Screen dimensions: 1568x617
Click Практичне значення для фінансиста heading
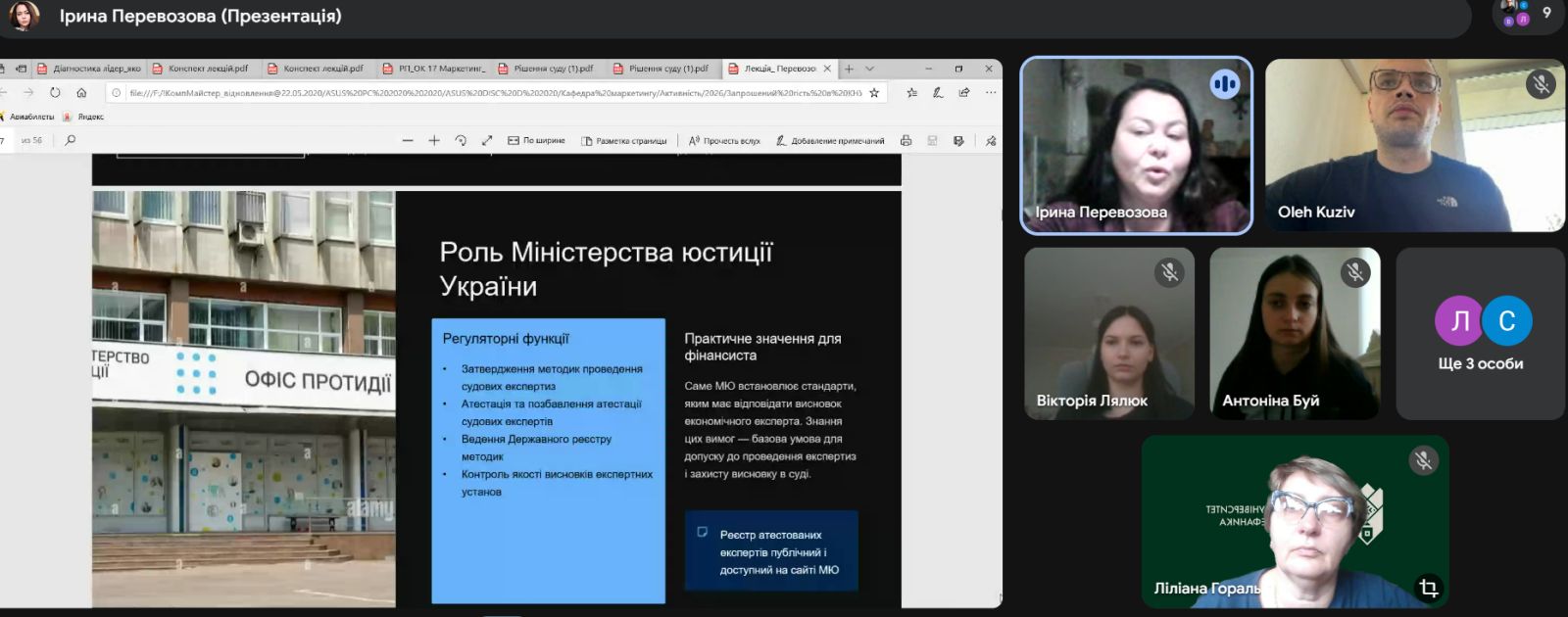[x=762, y=347]
